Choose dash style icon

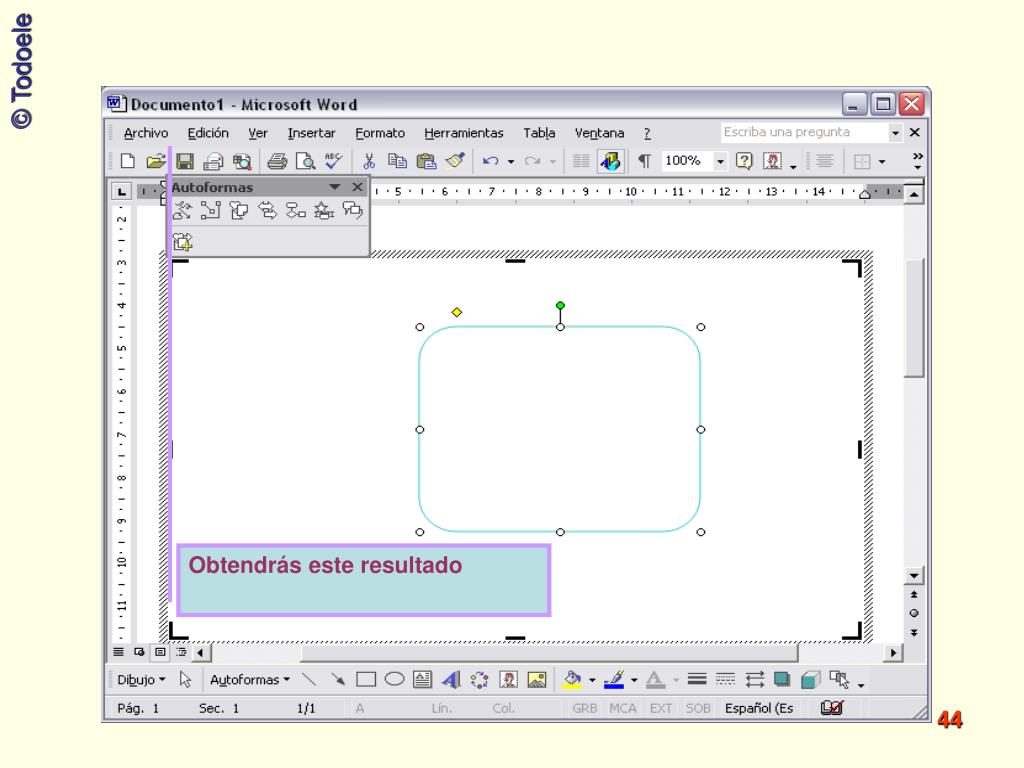click(x=726, y=680)
